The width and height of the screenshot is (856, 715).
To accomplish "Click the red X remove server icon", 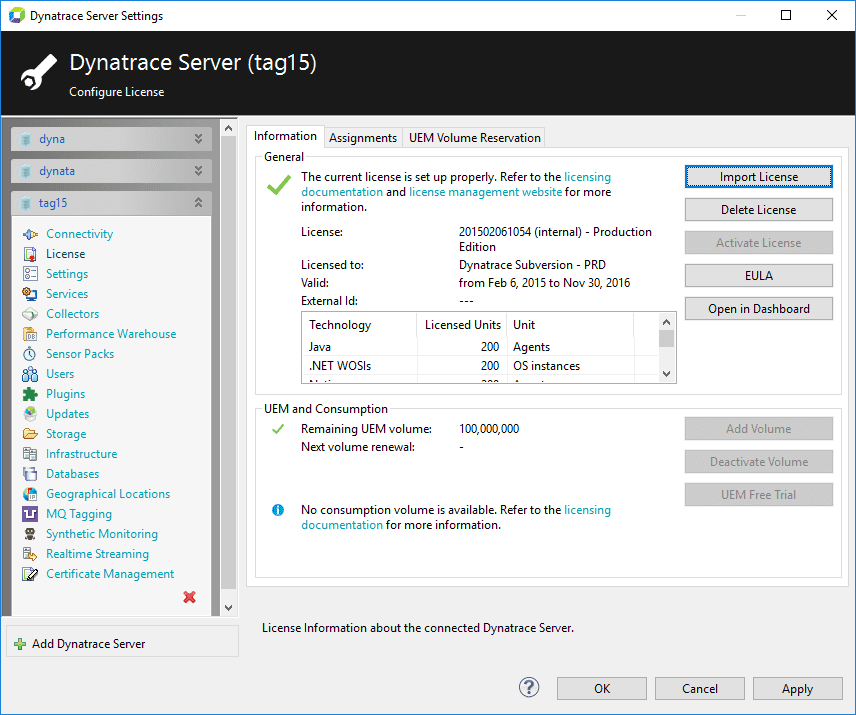I will coord(189,598).
